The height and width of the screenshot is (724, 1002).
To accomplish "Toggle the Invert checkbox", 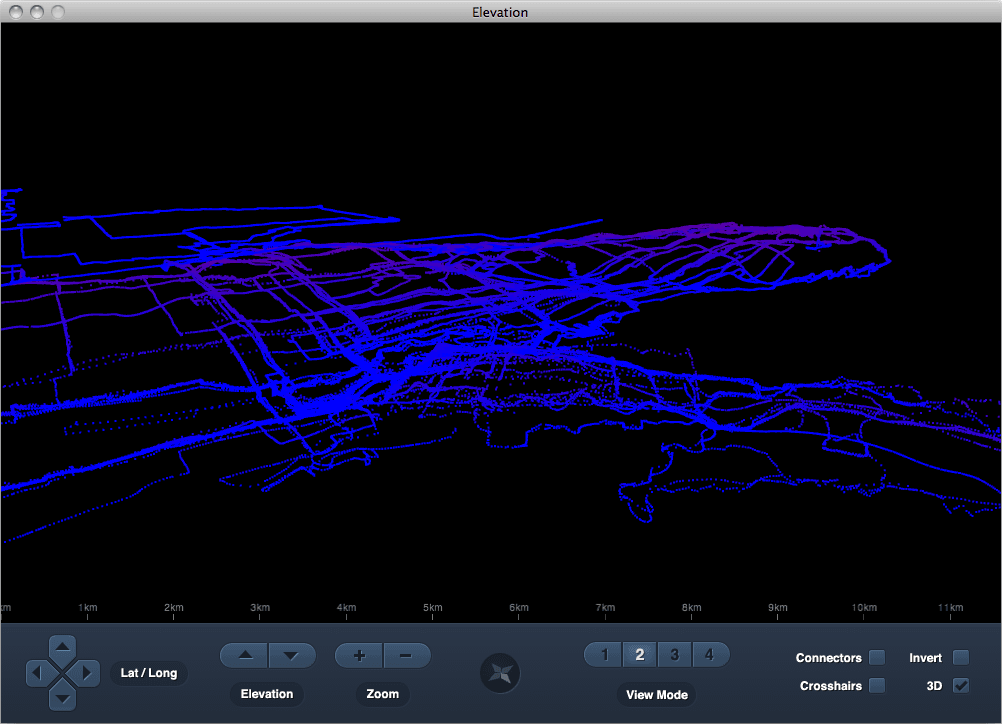I will pyautogui.click(x=961, y=658).
